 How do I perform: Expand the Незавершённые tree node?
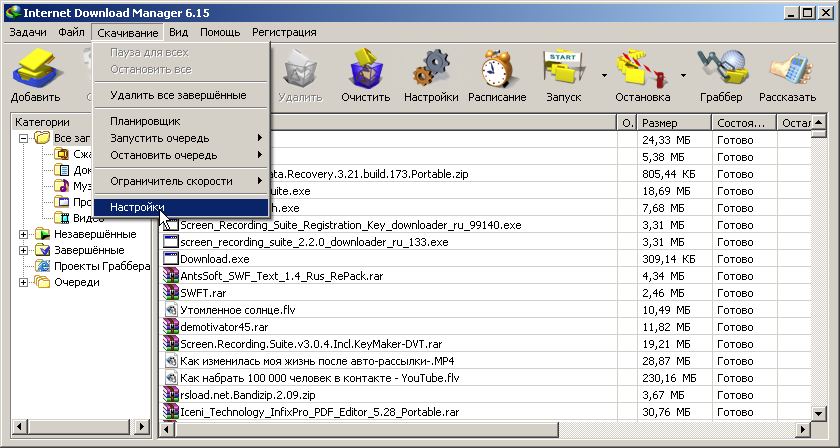tap(24, 234)
